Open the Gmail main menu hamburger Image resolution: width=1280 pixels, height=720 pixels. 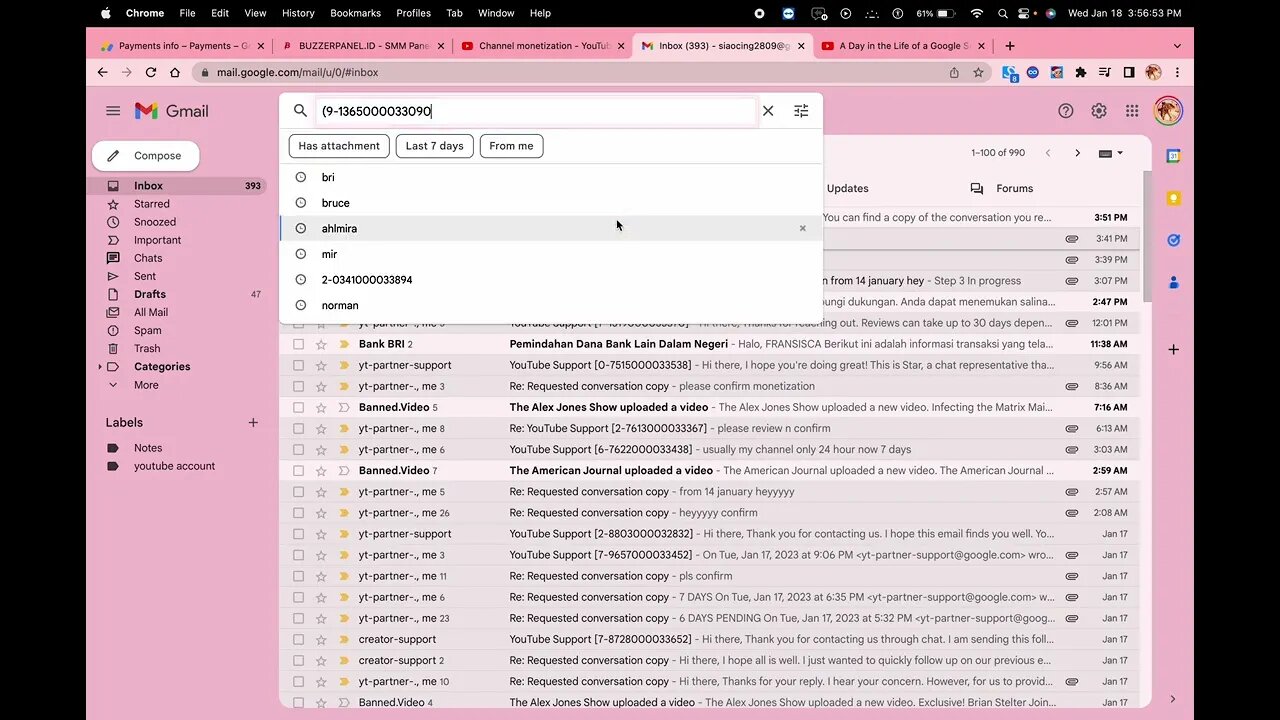[x=113, y=111]
